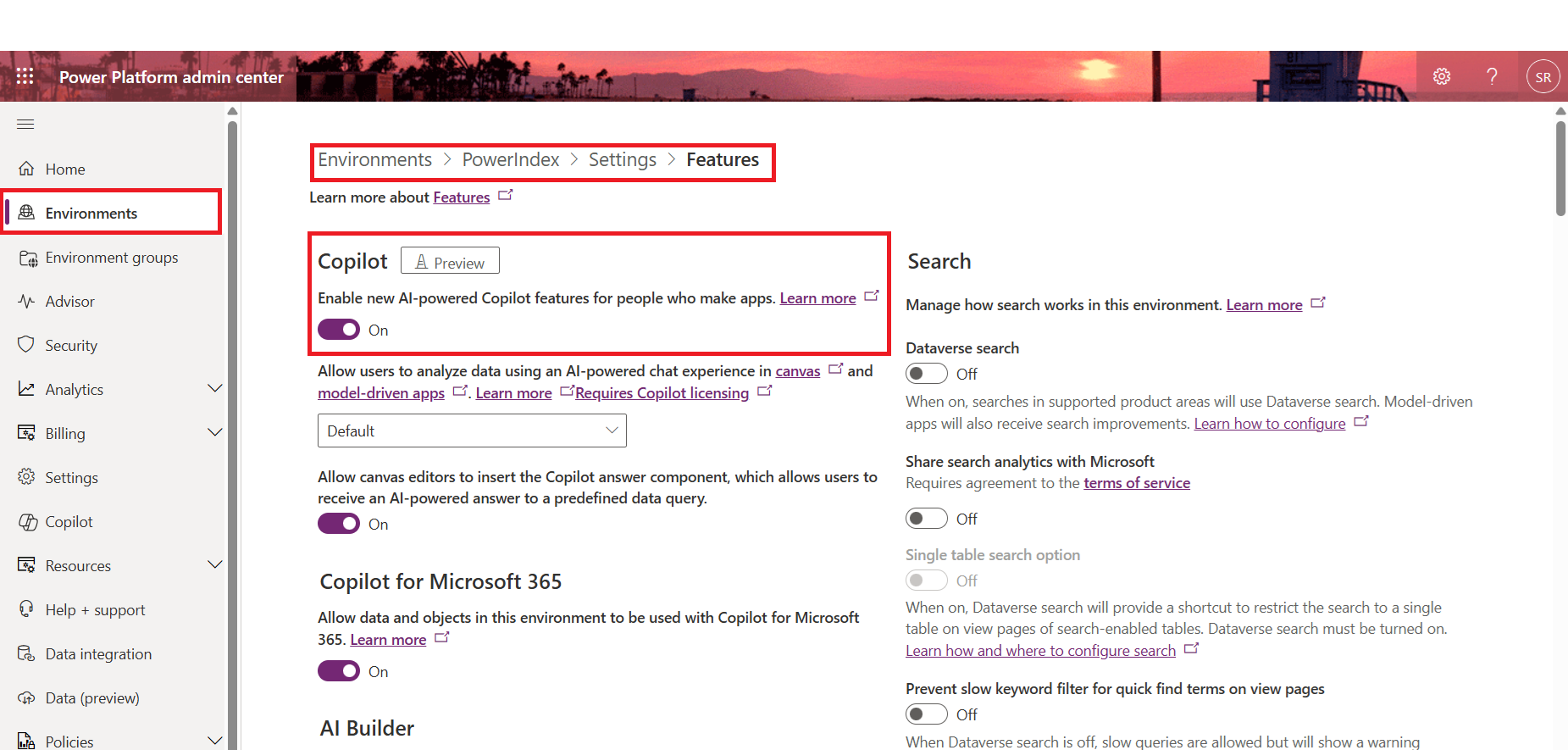Turn off the Copilot preview toggle
The height and width of the screenshot is (750, 1568).
point(339,330)
